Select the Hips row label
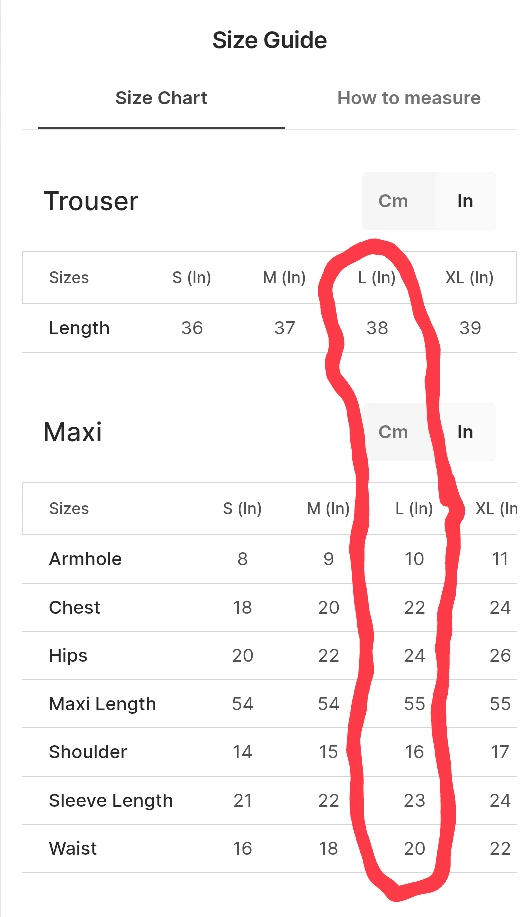 (68, 656)
